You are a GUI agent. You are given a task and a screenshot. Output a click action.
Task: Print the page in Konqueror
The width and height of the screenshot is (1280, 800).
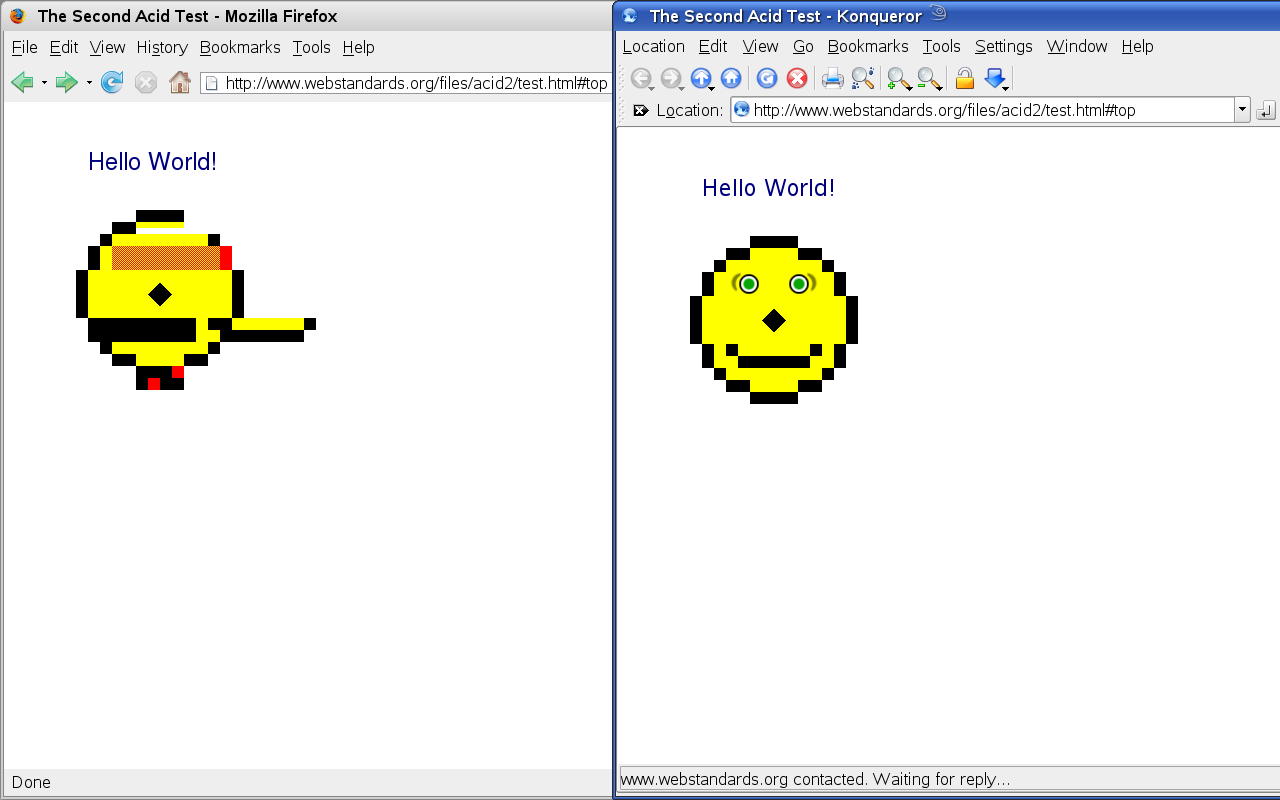(833, 78)
